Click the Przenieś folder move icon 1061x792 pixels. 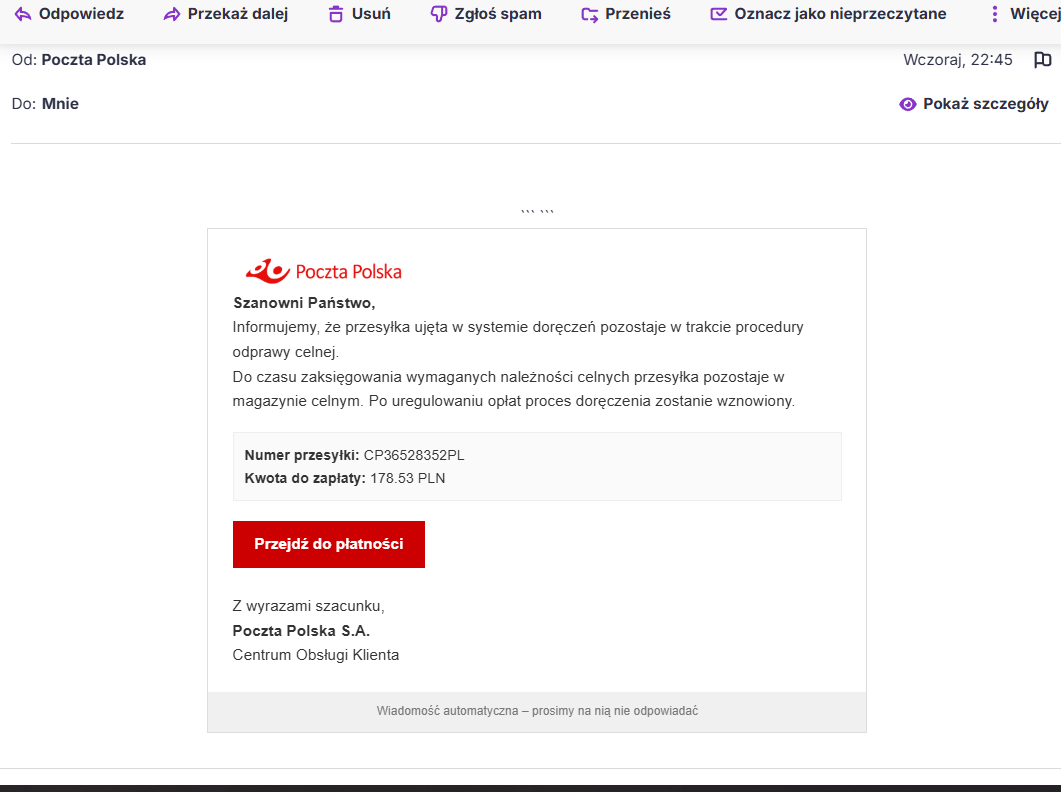click(x=590, y=14)
